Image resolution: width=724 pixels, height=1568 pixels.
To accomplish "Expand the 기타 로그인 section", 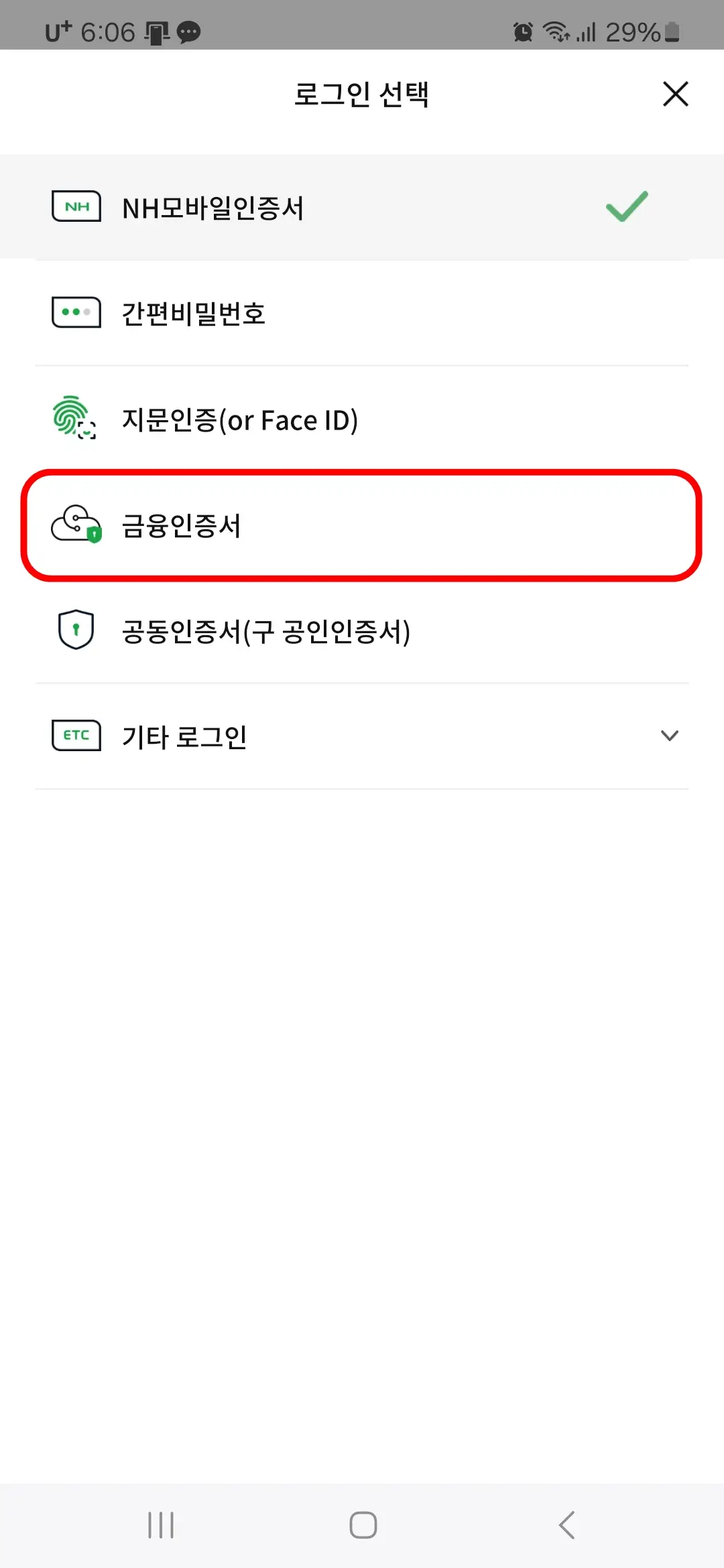I will 362,735.
